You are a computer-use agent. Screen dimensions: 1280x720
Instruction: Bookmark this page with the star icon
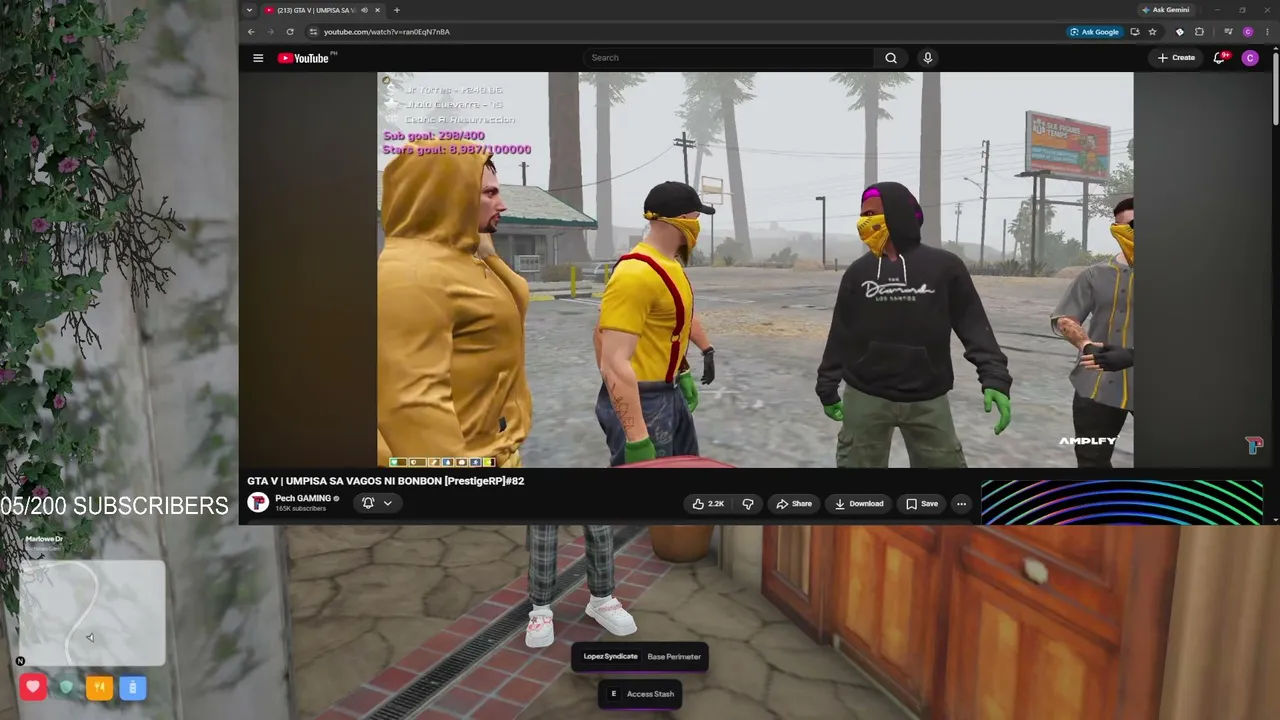(1153, 32)
